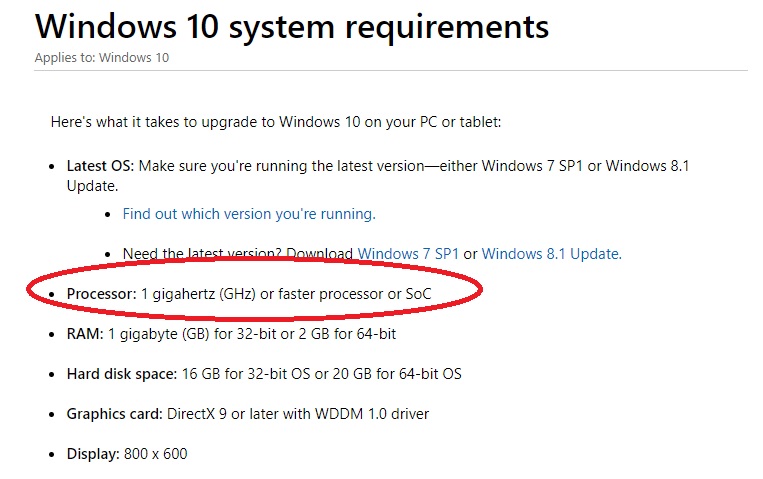This screenshot has height=479, width=763.
Task: Click the bold "RAM:" label
Action: tap(85, 334)
